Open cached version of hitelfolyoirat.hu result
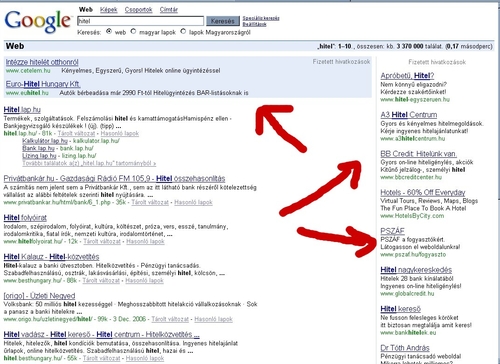500x364 pixels. coord(102,241)
